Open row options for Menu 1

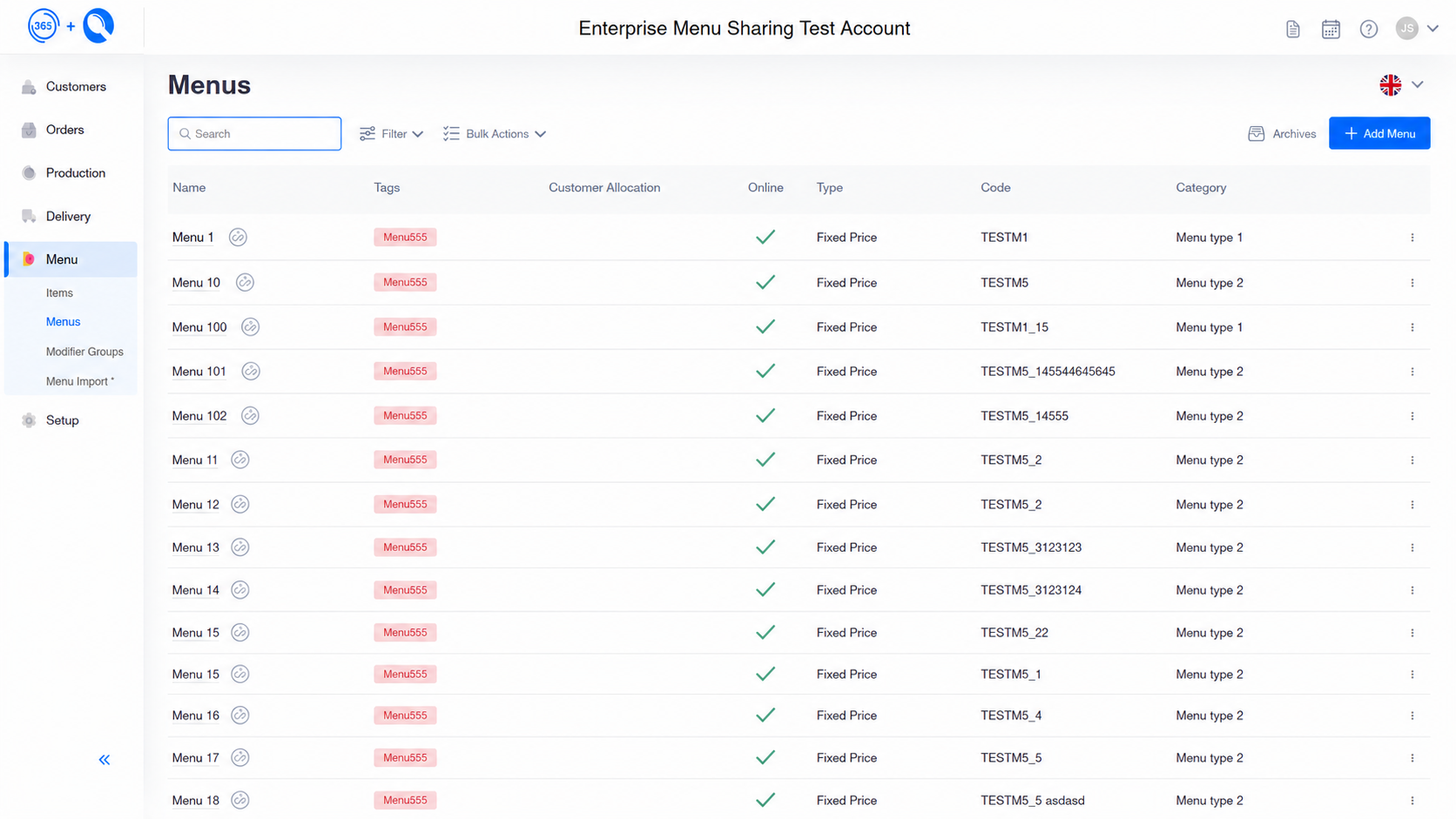1412,237
